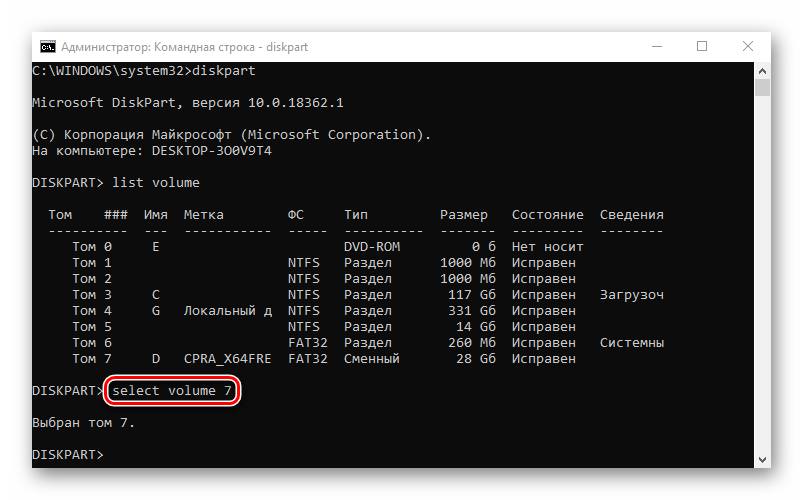Click the scrollbar up arrow
803x500 pixels.
(x=762, y=70)
